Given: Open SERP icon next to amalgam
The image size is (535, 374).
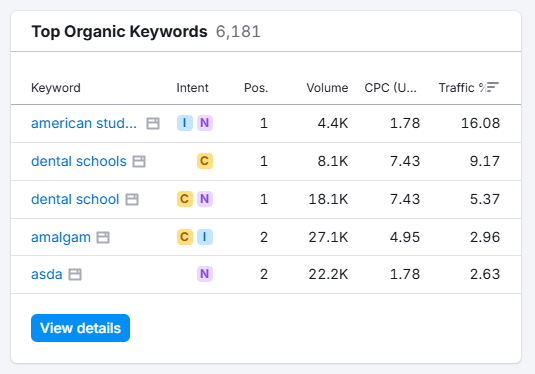Looking at the screenshot, I should pyautogui.click(x=103, y=237).
